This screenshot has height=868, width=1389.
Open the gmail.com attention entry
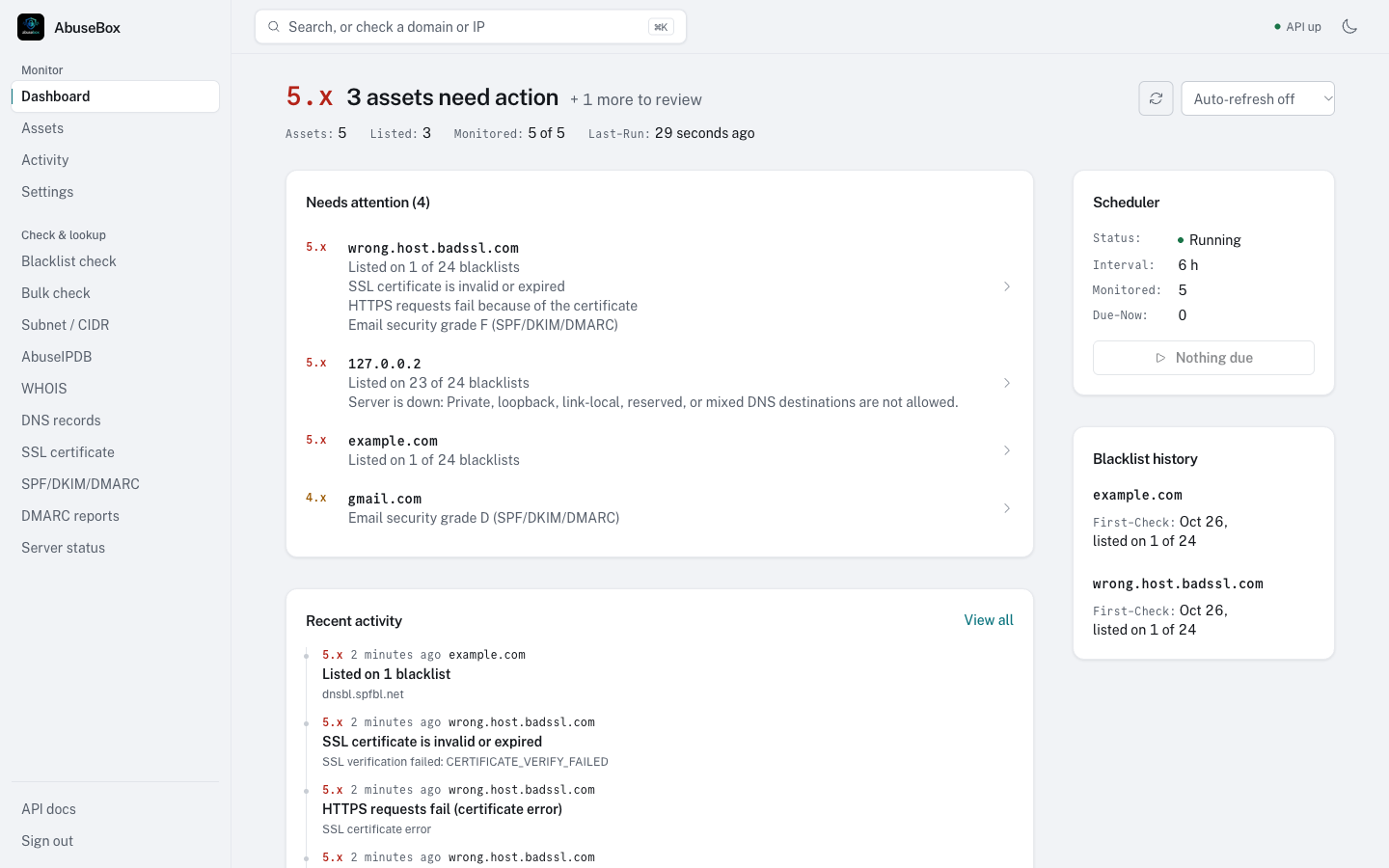(660, 508)
